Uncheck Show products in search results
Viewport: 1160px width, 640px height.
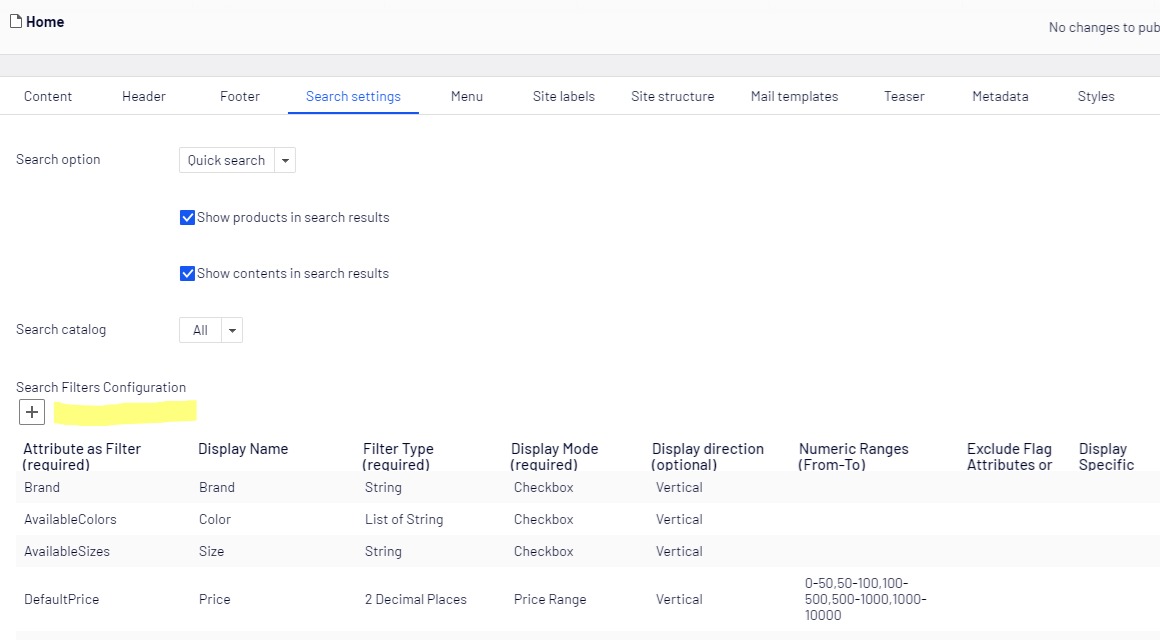coord(187,218)
